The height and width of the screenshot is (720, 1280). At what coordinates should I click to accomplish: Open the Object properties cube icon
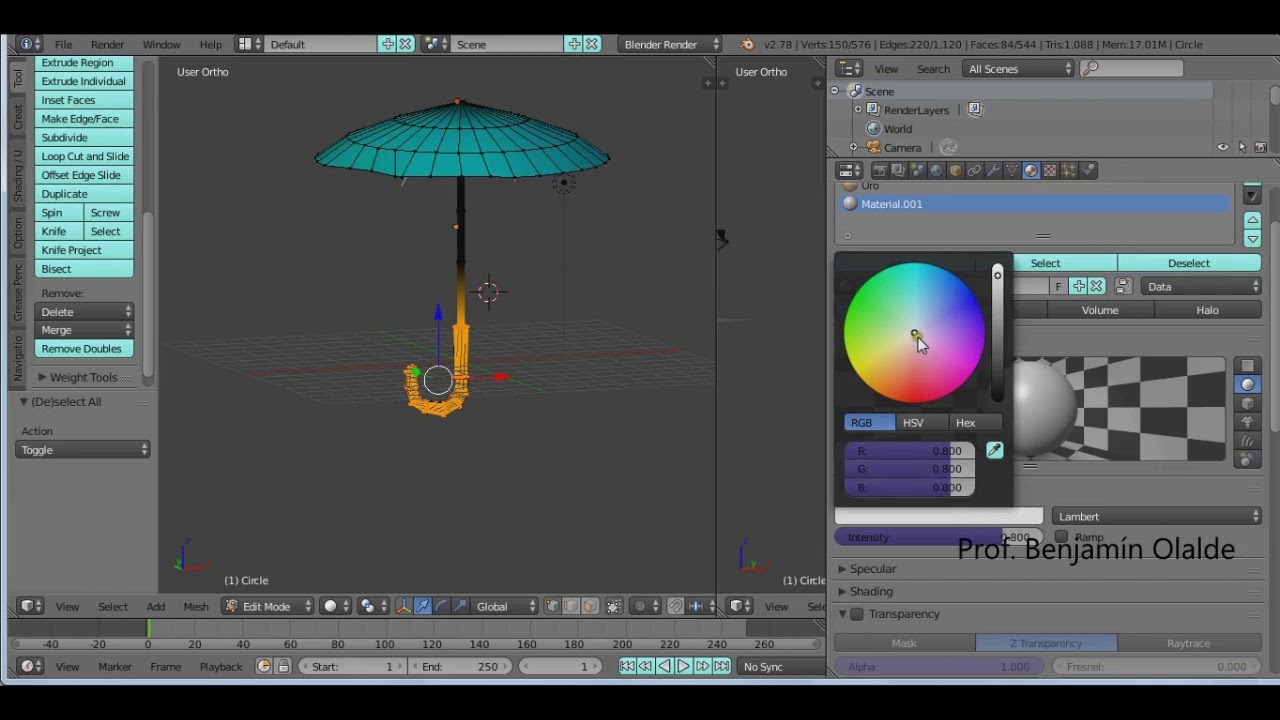(955, 171)
